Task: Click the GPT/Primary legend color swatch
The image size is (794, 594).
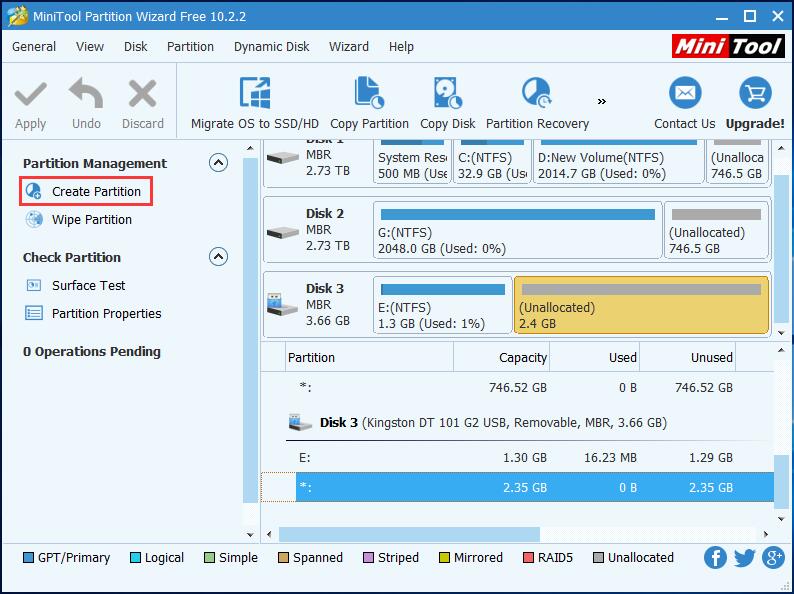Action: point(28,558)
